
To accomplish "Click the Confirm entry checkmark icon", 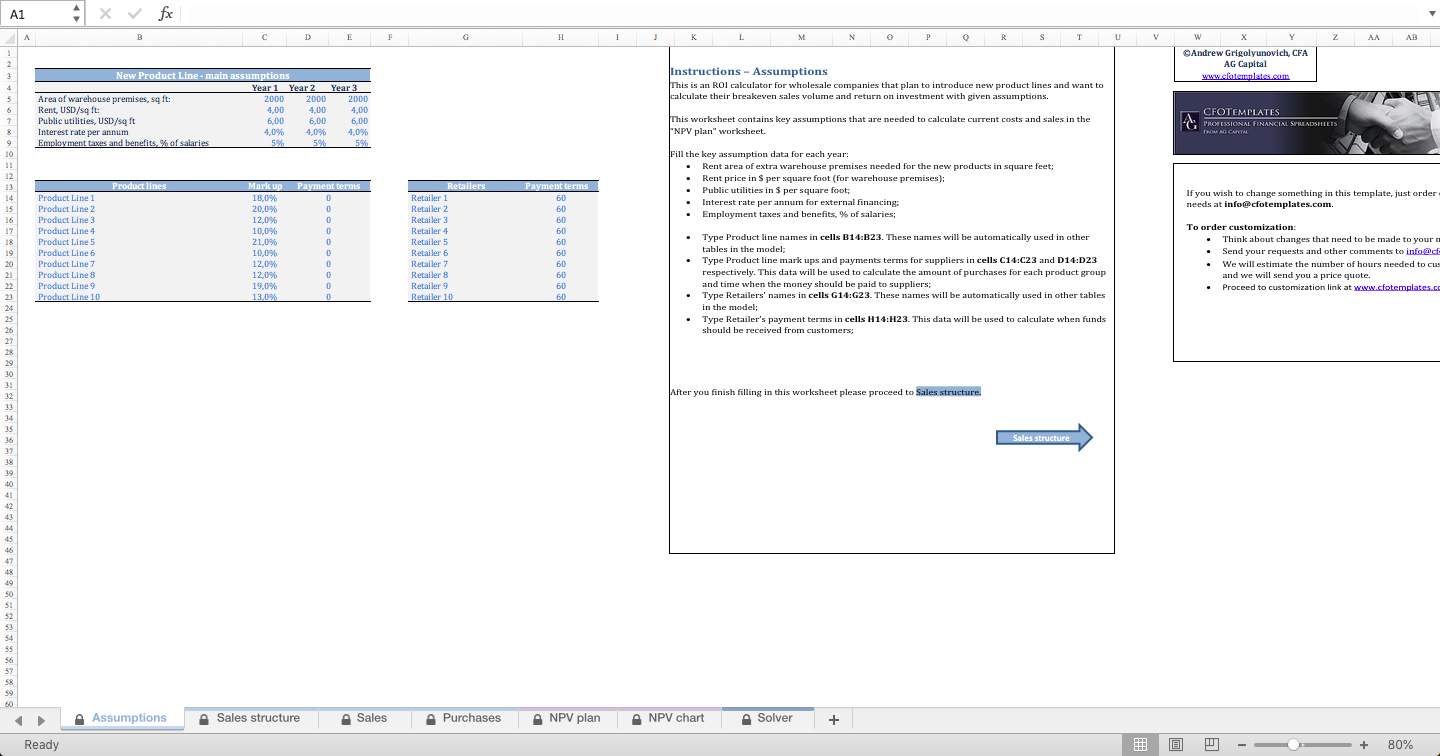I will pos(137,13).
